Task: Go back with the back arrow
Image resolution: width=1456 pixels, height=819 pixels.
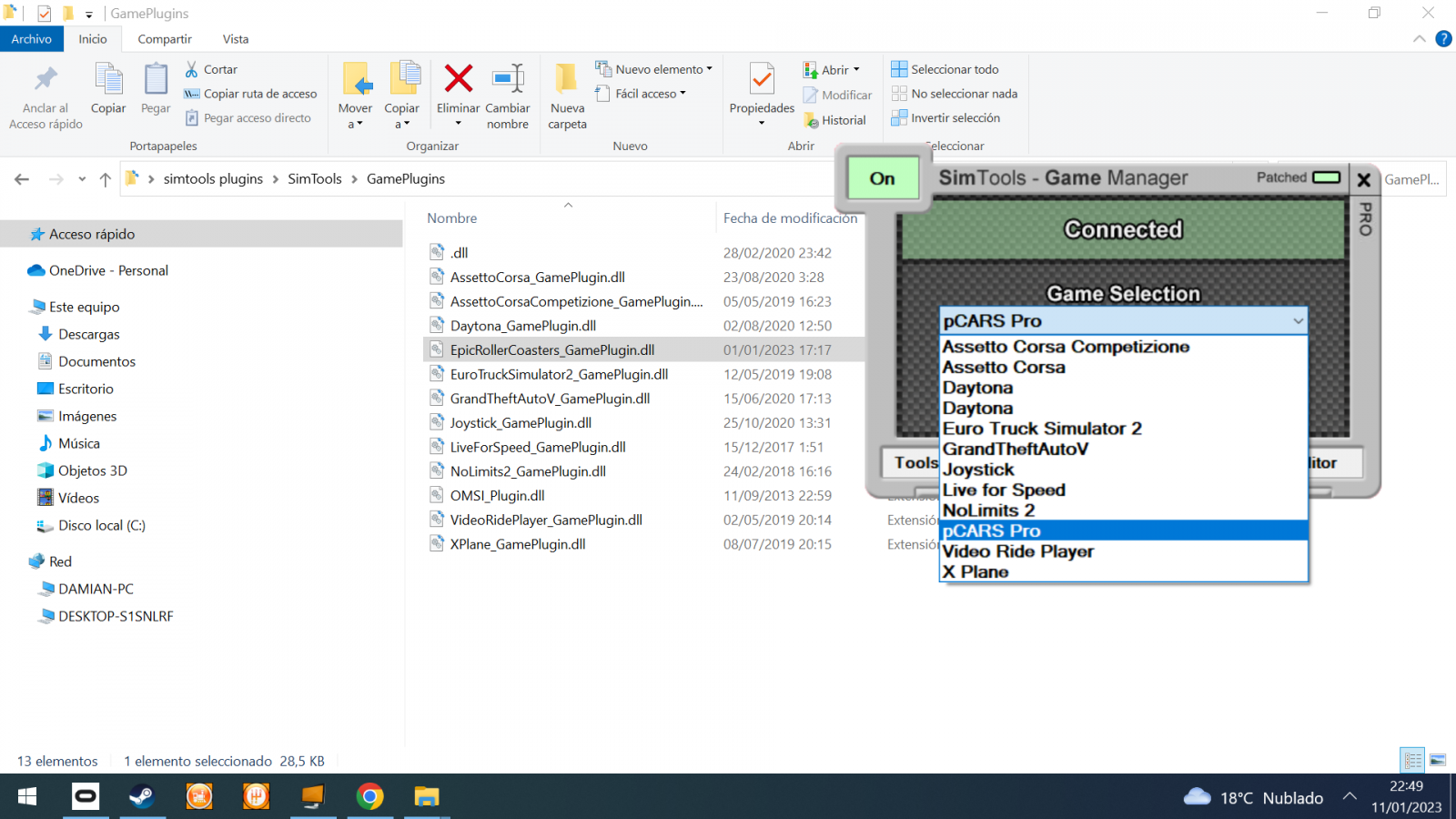Action: (x=22, y=179)
